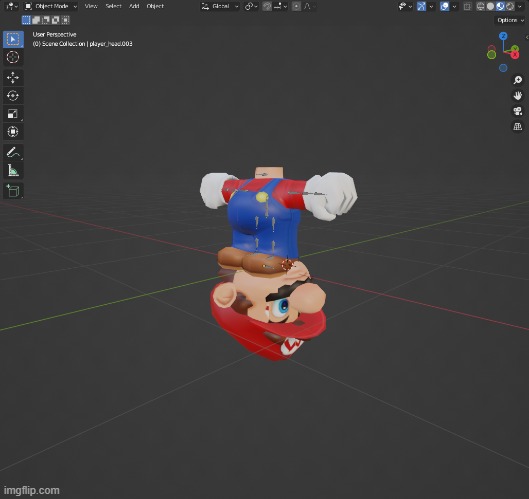
Task: Activate the Measure tool
Action: click(x=13, y=171)
